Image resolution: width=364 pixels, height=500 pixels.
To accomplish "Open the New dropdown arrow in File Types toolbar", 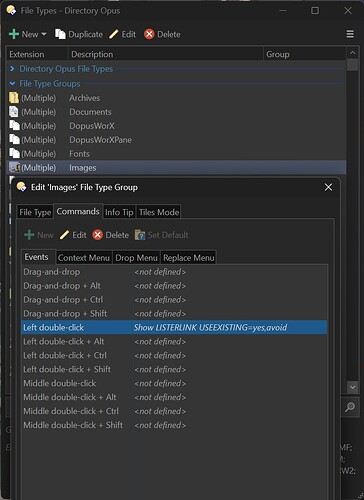I will pos(44,34).
